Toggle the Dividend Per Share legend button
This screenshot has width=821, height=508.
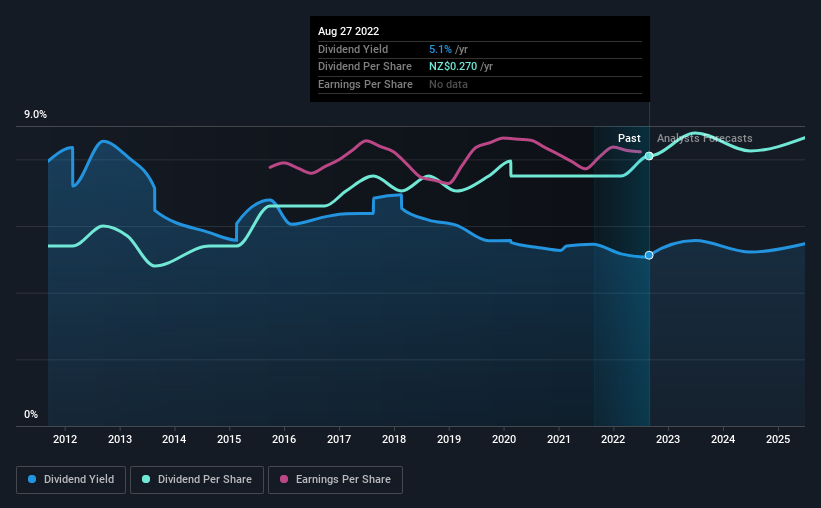[196, 480]
